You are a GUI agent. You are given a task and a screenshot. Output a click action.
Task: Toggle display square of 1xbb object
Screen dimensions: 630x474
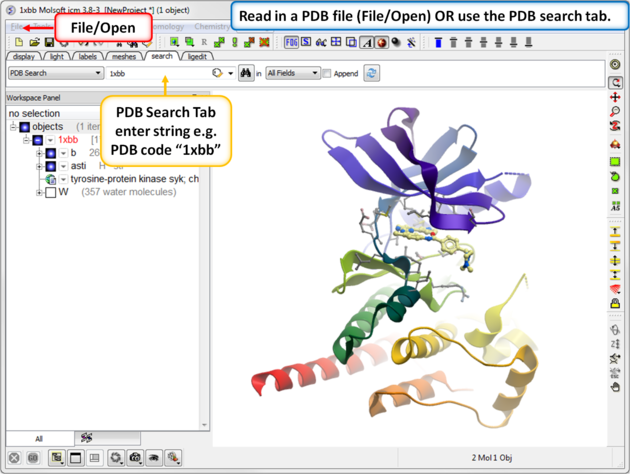37,140
